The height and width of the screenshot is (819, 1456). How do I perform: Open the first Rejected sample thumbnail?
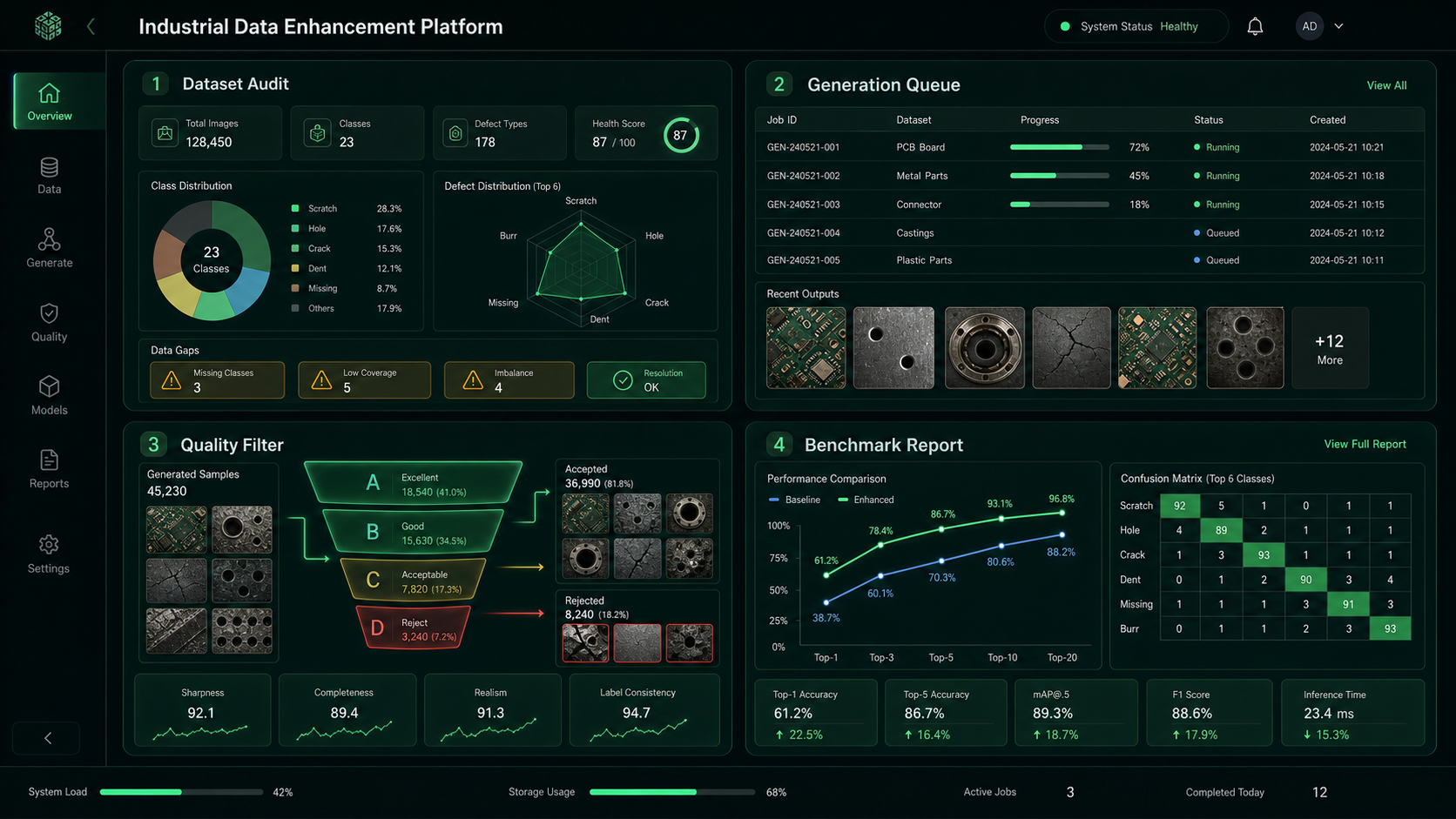coord(585,643)
